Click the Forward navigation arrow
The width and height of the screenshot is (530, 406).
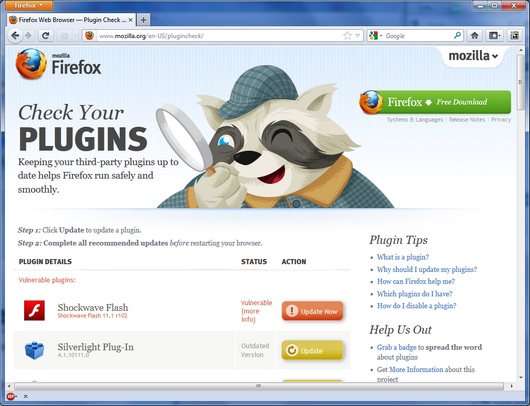(x=28, y=35)
